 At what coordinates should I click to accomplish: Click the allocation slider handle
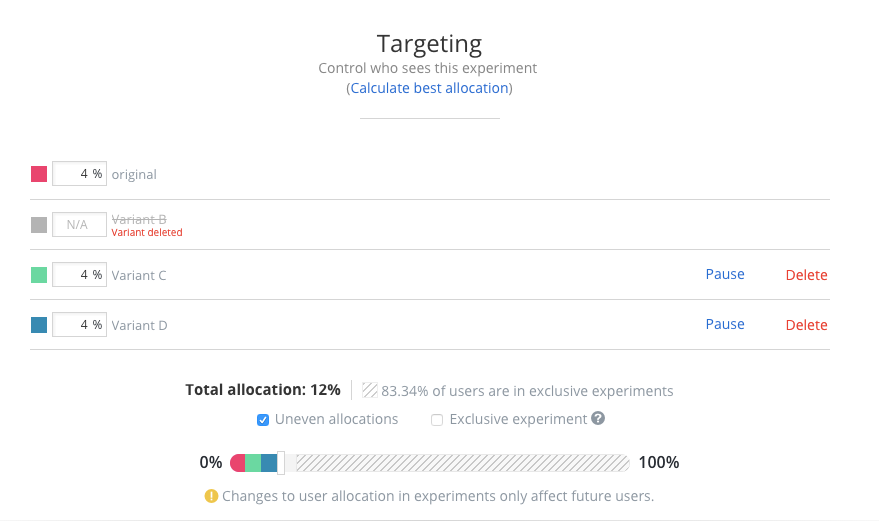(x=281, y=463)
